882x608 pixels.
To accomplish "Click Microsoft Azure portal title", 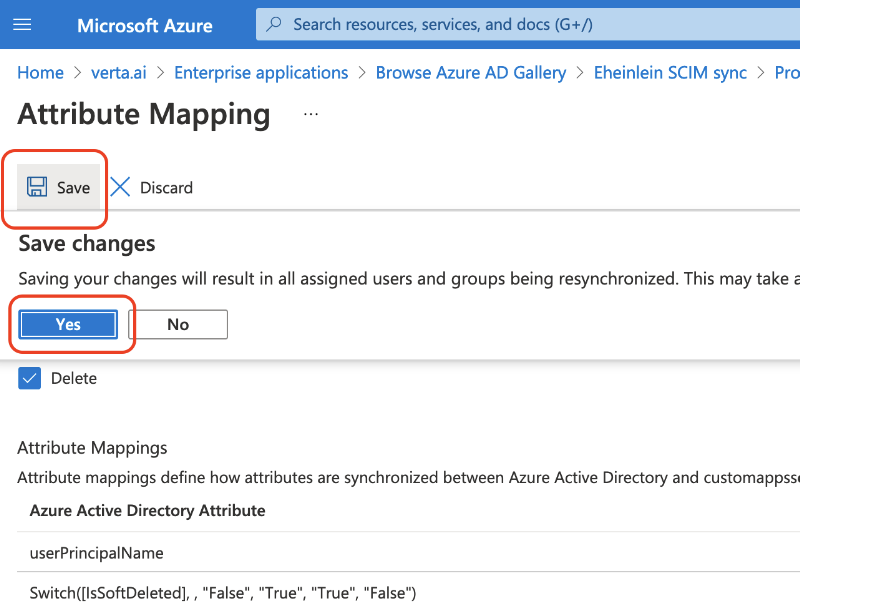I will click(x=145, y=25).
